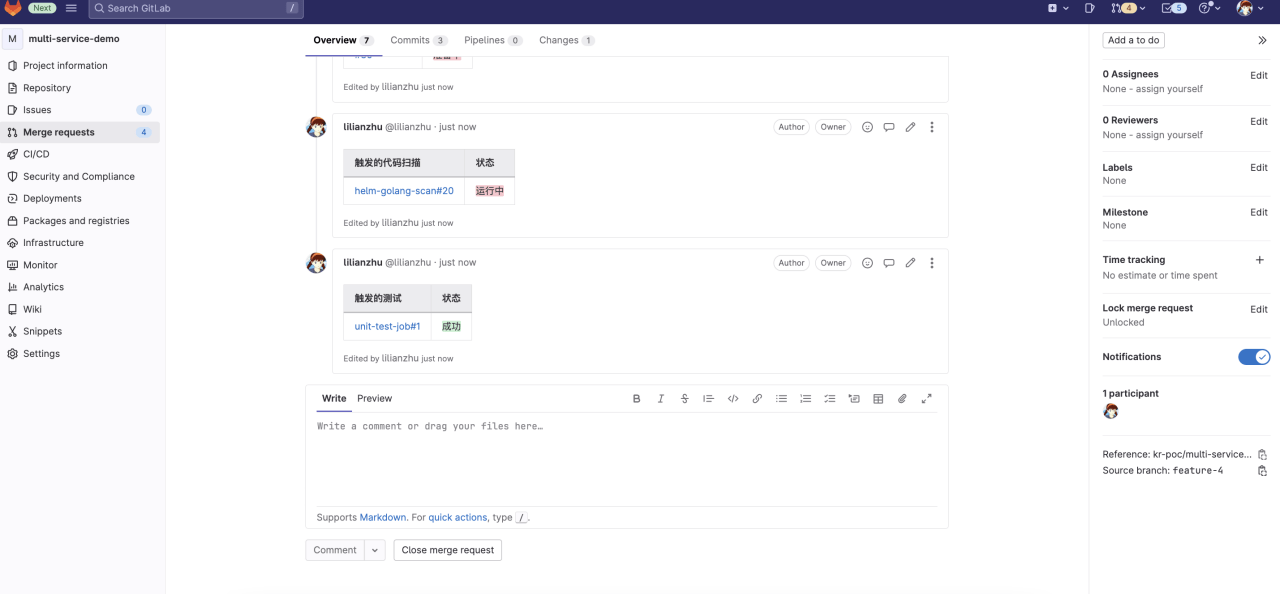Click the Bold formatting icon in comment editor
This screenshot has width=1280, height=594.
tap(636, 399)
